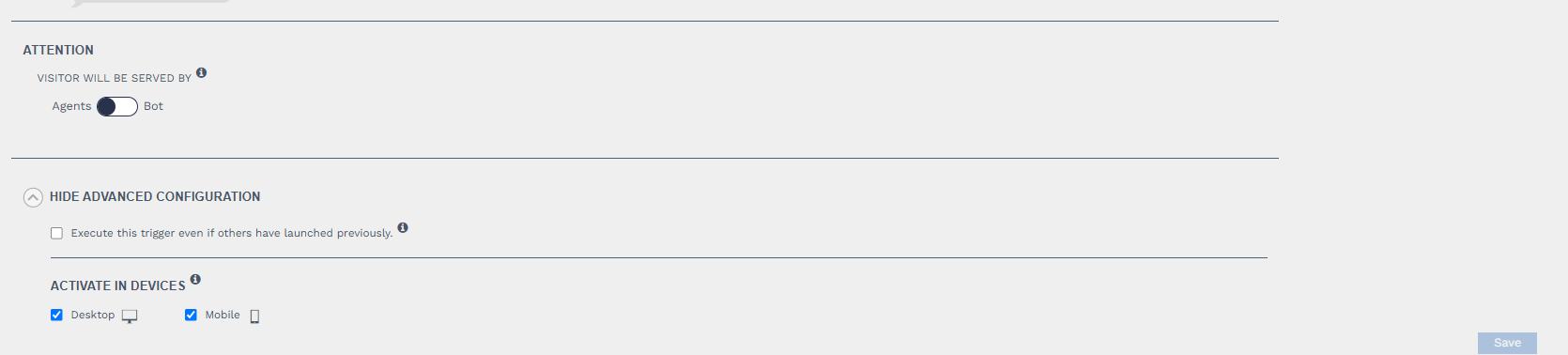The height and width of the screenshot is (355, 1568).
Task: Open info tooltip next to Execute this trigger
Action: [403, 227]
